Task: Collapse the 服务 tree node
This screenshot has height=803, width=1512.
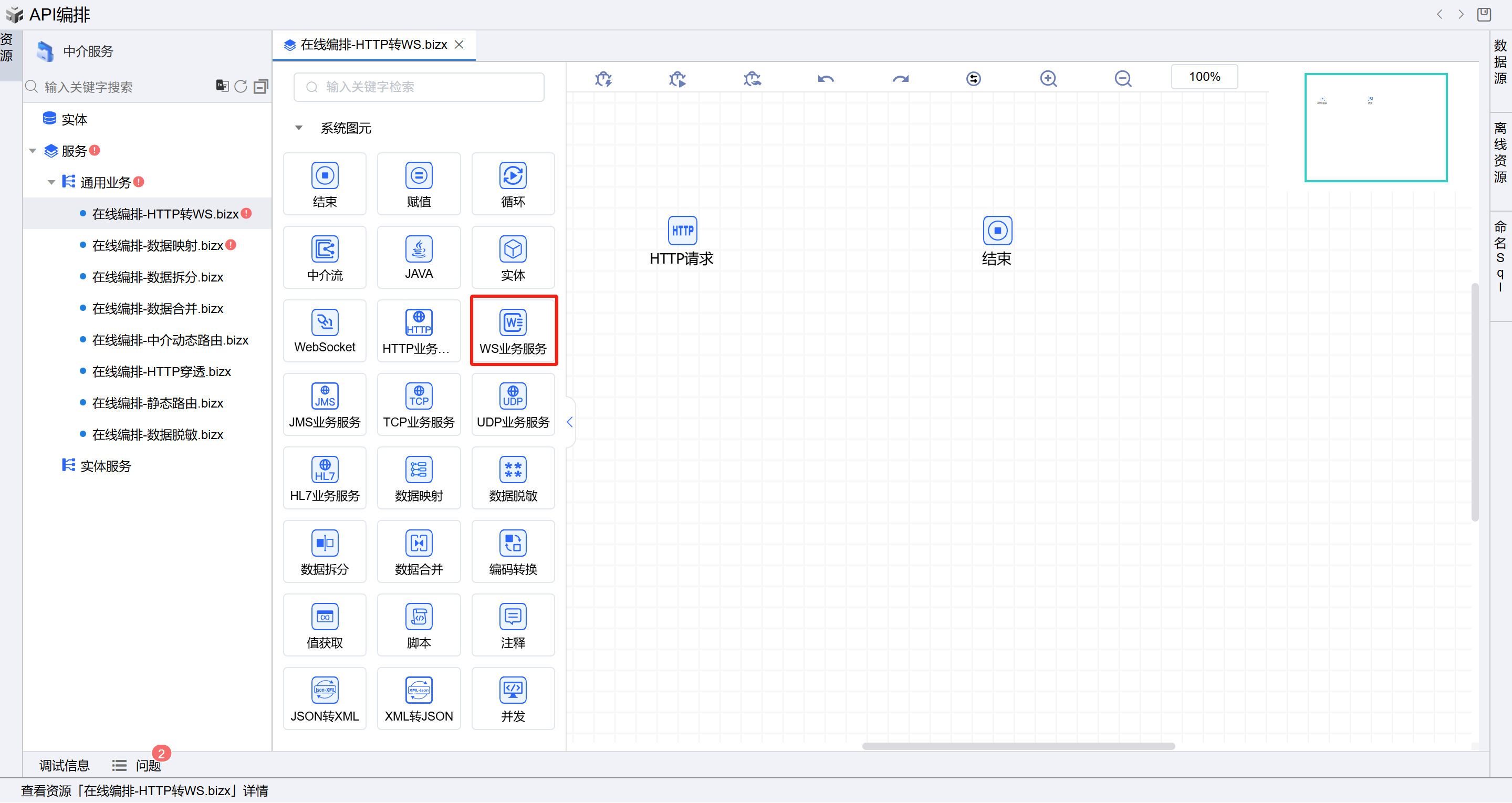Action: coord(33,151)
